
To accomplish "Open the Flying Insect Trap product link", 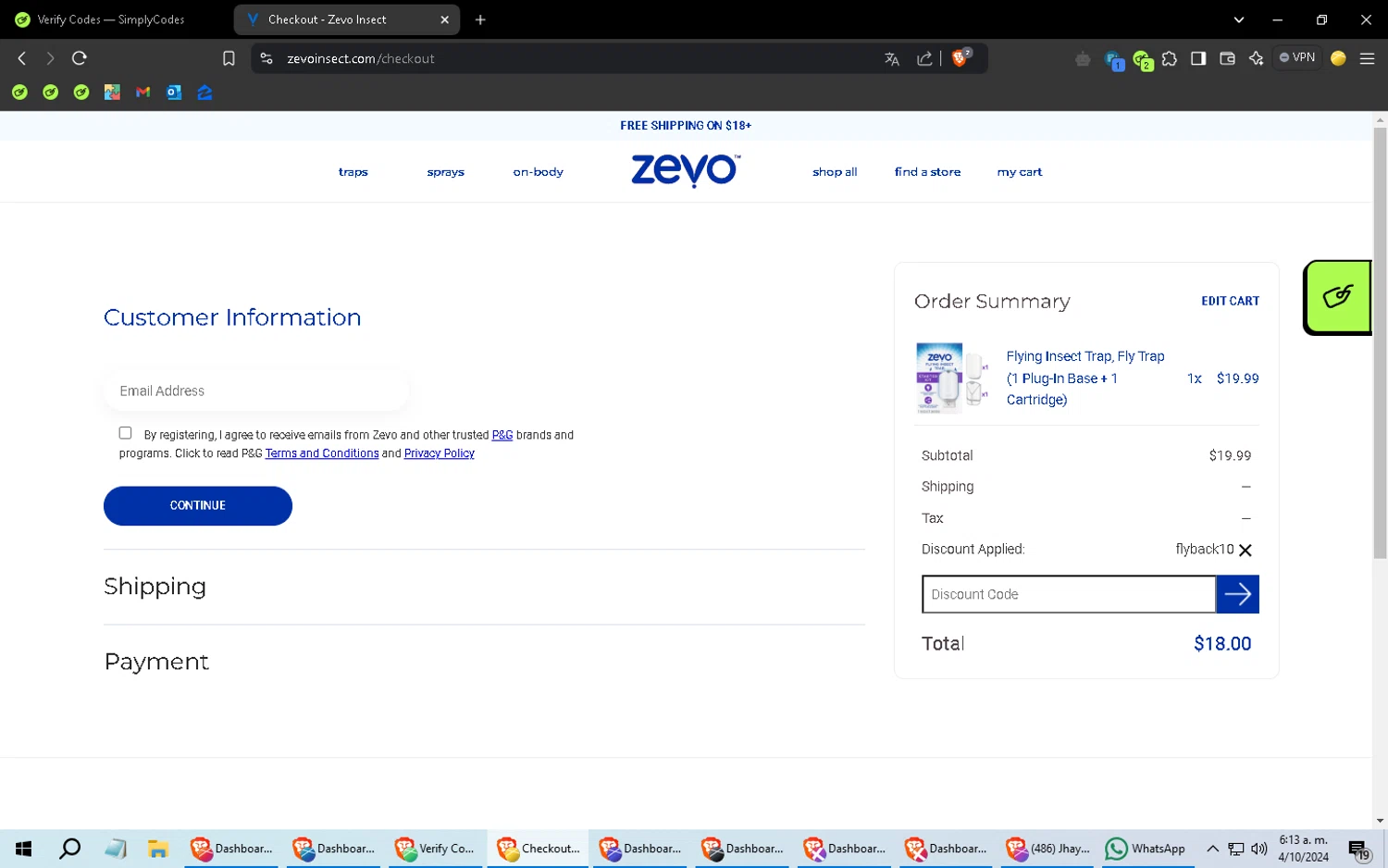I will [1084, 378].
